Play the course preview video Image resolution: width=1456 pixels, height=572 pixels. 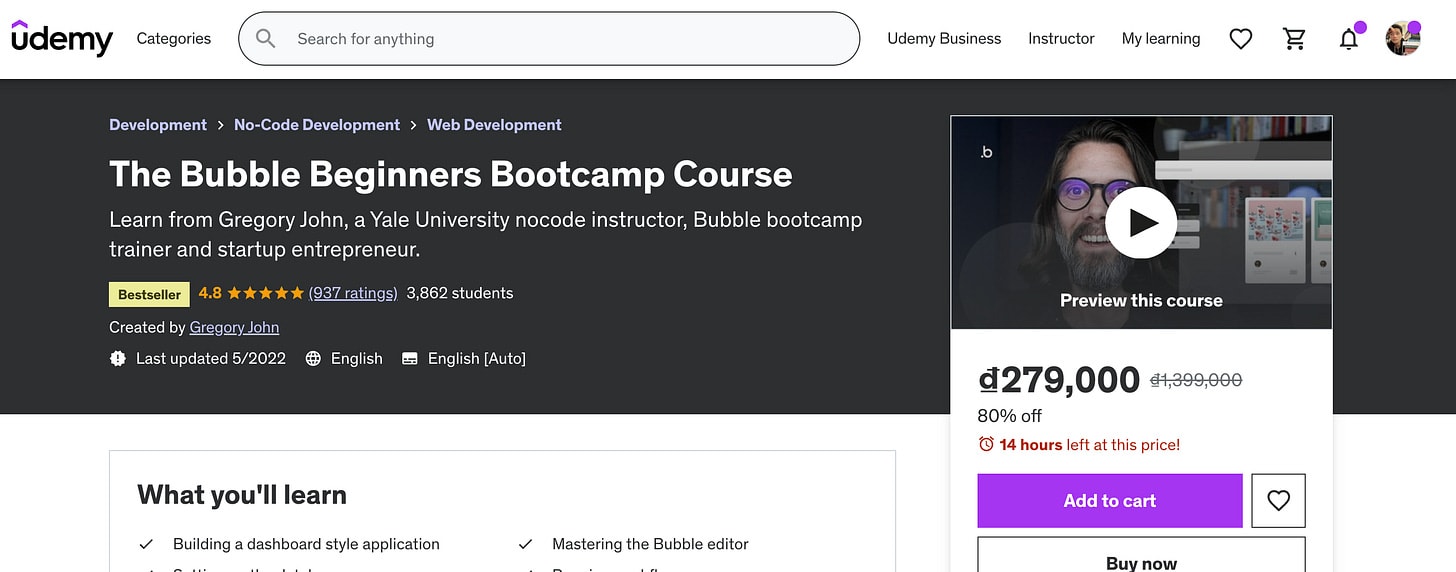tap(1141, 223)
